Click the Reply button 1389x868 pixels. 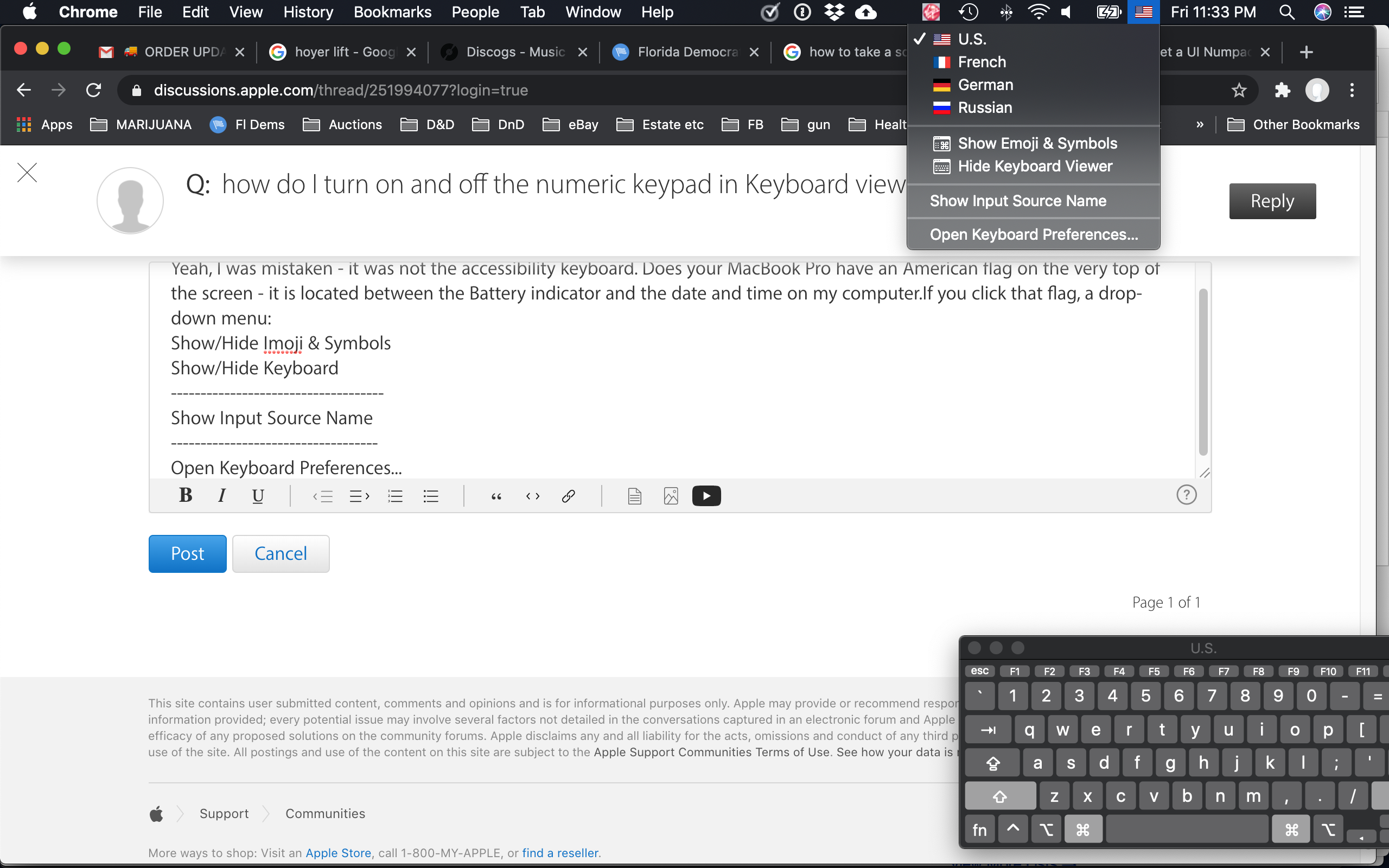[1272, 201]
